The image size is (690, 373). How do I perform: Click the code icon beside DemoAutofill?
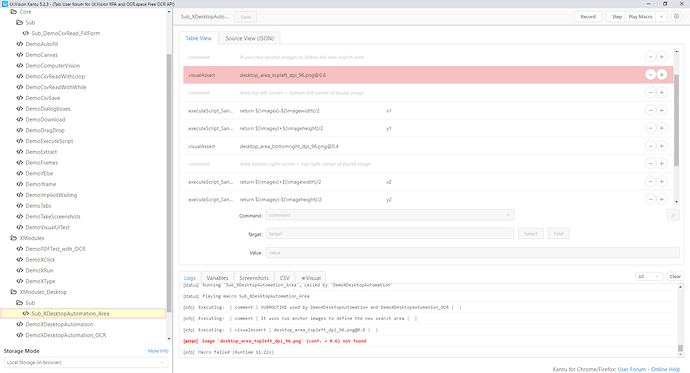[19, 44]
